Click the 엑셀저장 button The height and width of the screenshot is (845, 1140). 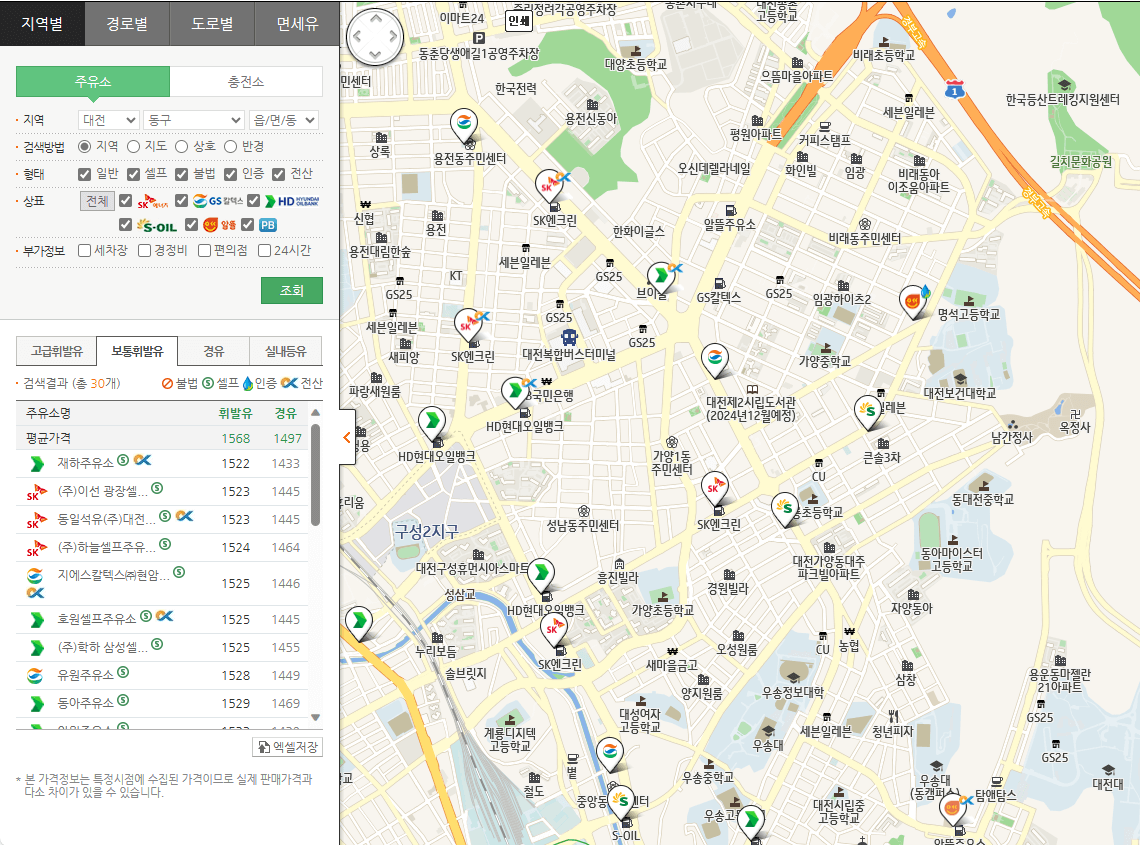287,747
